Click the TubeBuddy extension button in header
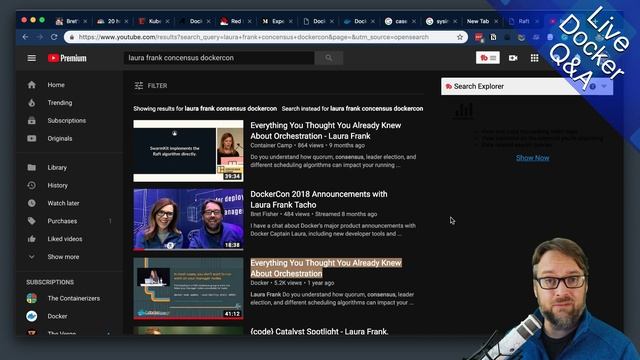Image resolution: width=640 pixels, height=360 pixels. click(488, 58)
